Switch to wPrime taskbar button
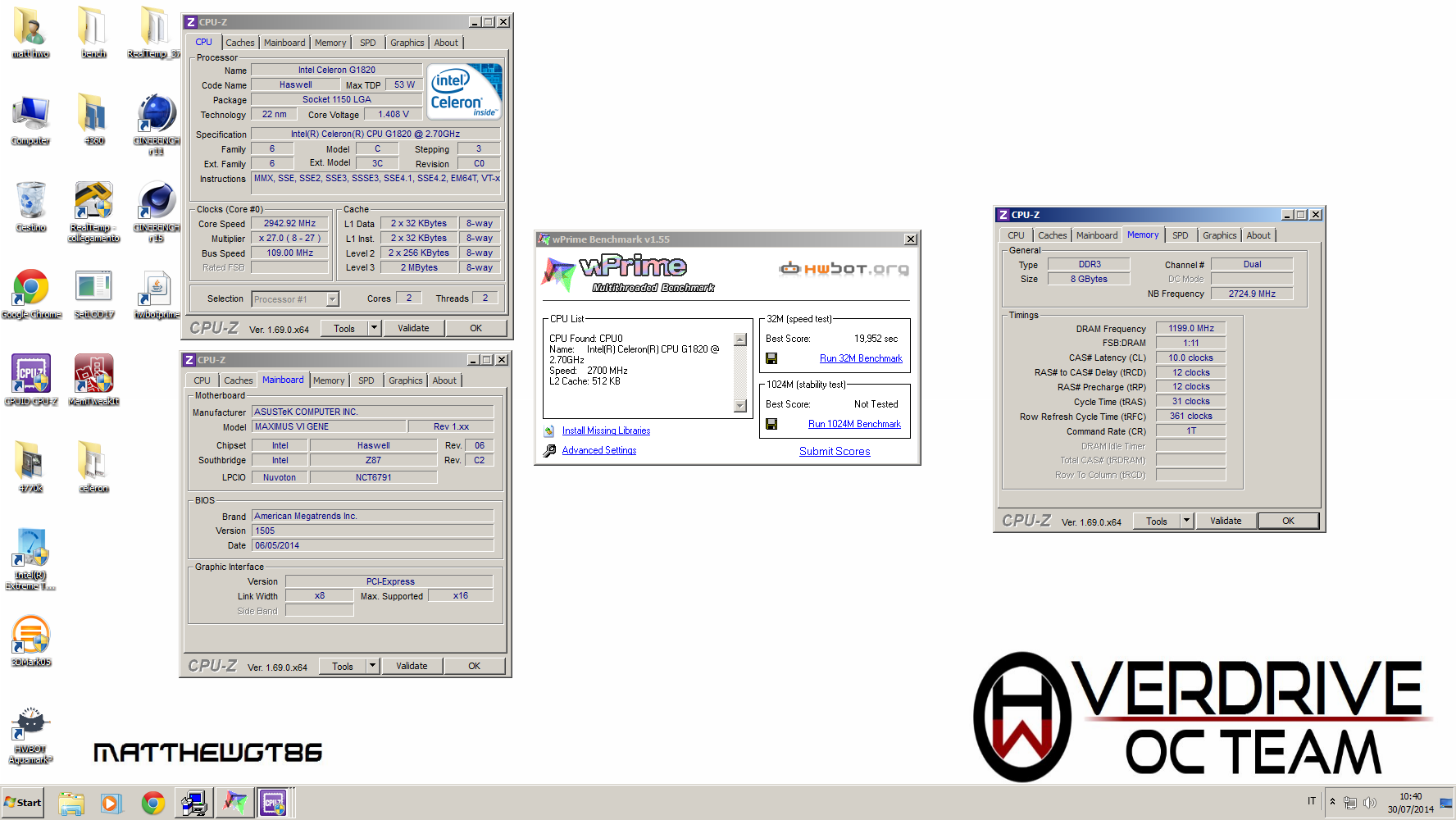 click(x=234, y=803)
